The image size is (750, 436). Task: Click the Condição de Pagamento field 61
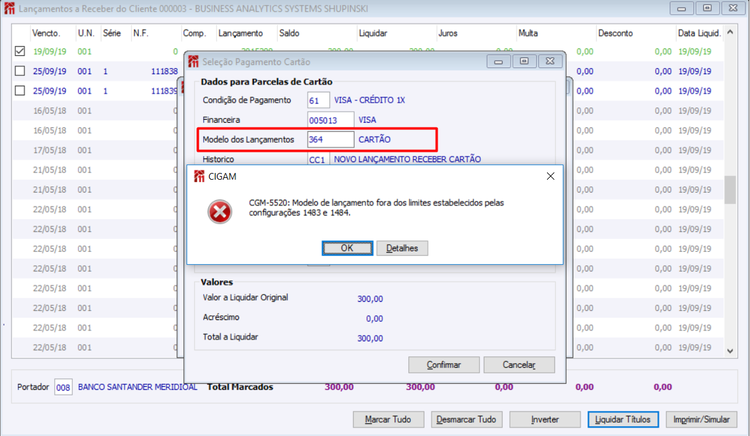(318, 100)
